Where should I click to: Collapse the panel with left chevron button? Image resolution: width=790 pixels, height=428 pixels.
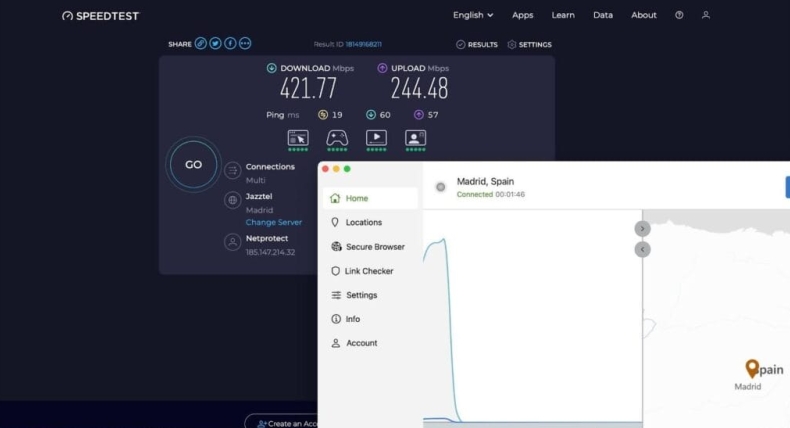pos(642,250)
